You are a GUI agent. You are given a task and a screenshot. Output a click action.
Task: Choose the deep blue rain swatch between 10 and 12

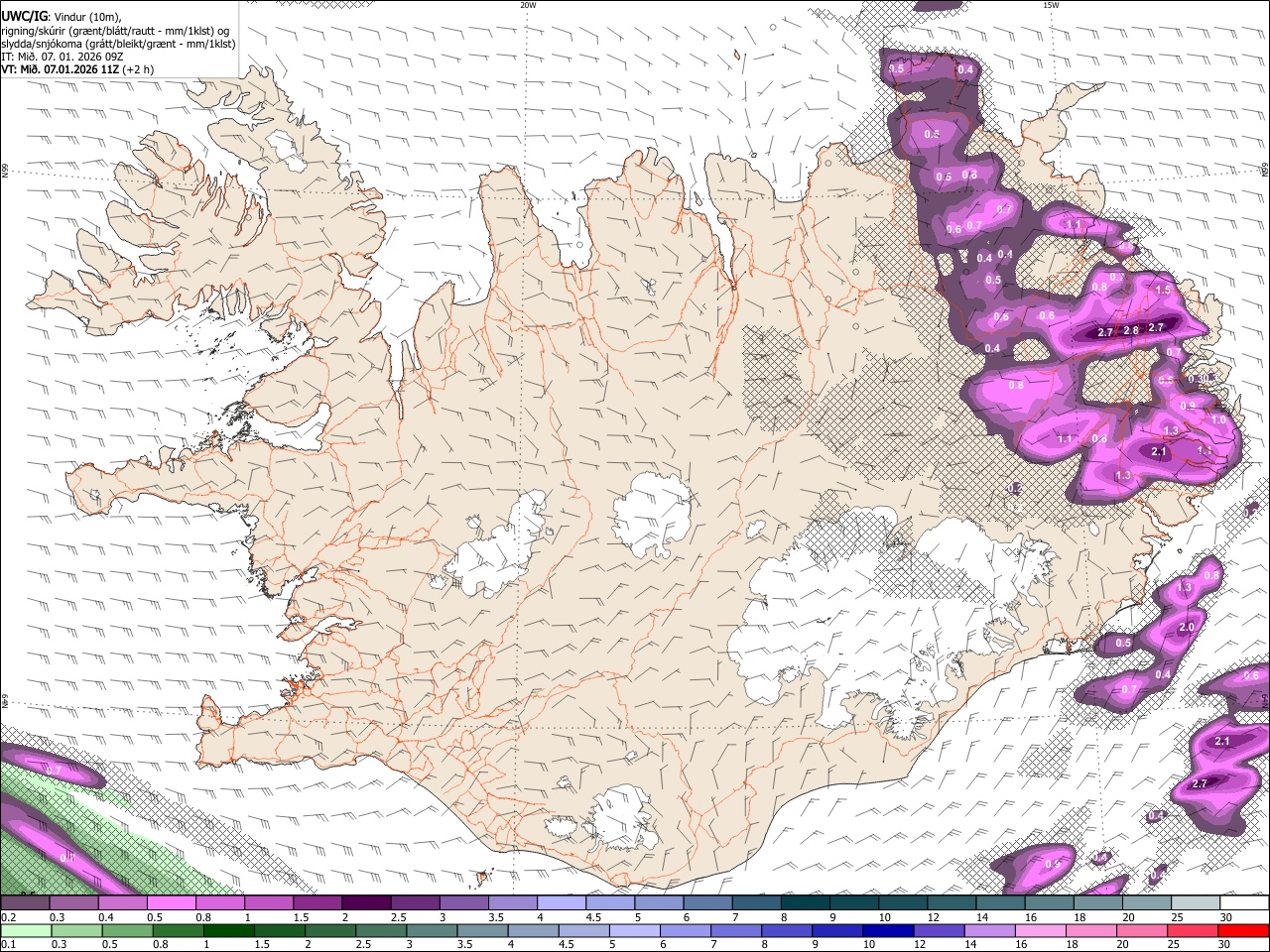pyautogui.click(x=889, y=930)
